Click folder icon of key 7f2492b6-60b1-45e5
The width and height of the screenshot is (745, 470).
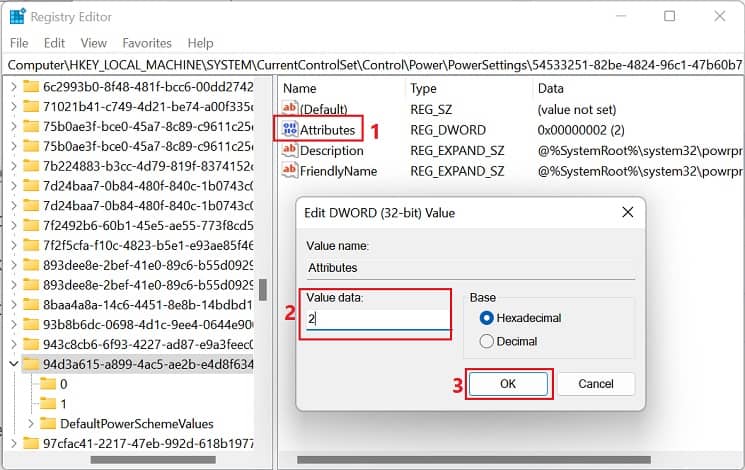point(31,225)
